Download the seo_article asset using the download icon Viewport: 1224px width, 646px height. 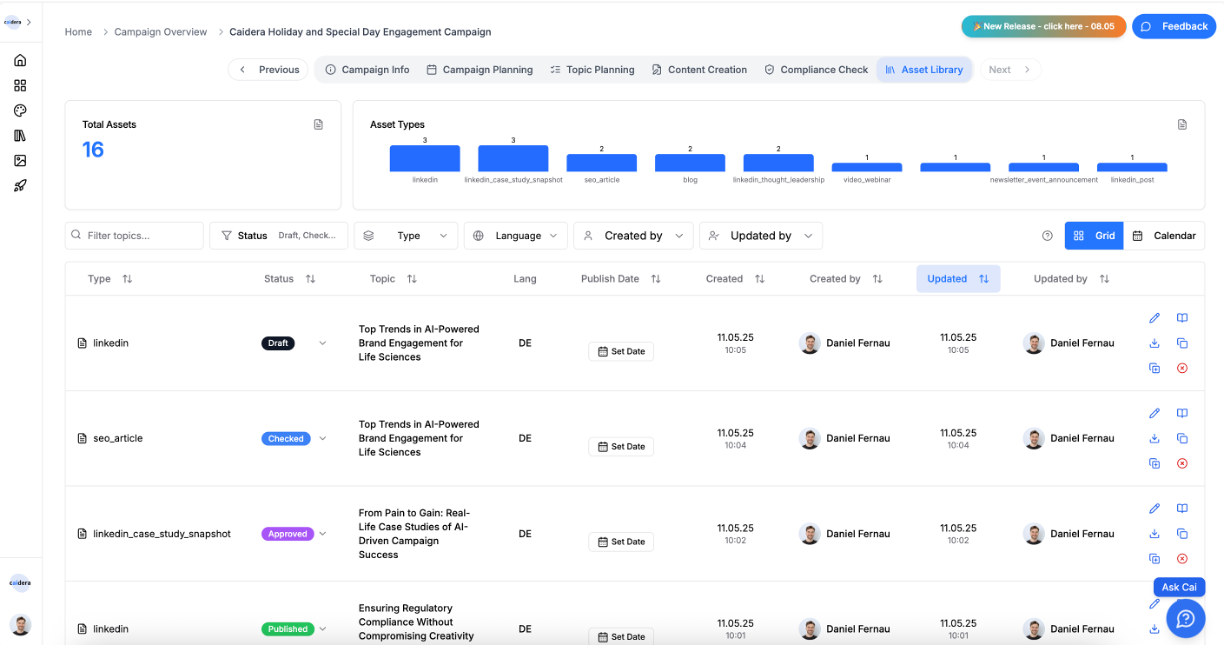click(1154, 438)
